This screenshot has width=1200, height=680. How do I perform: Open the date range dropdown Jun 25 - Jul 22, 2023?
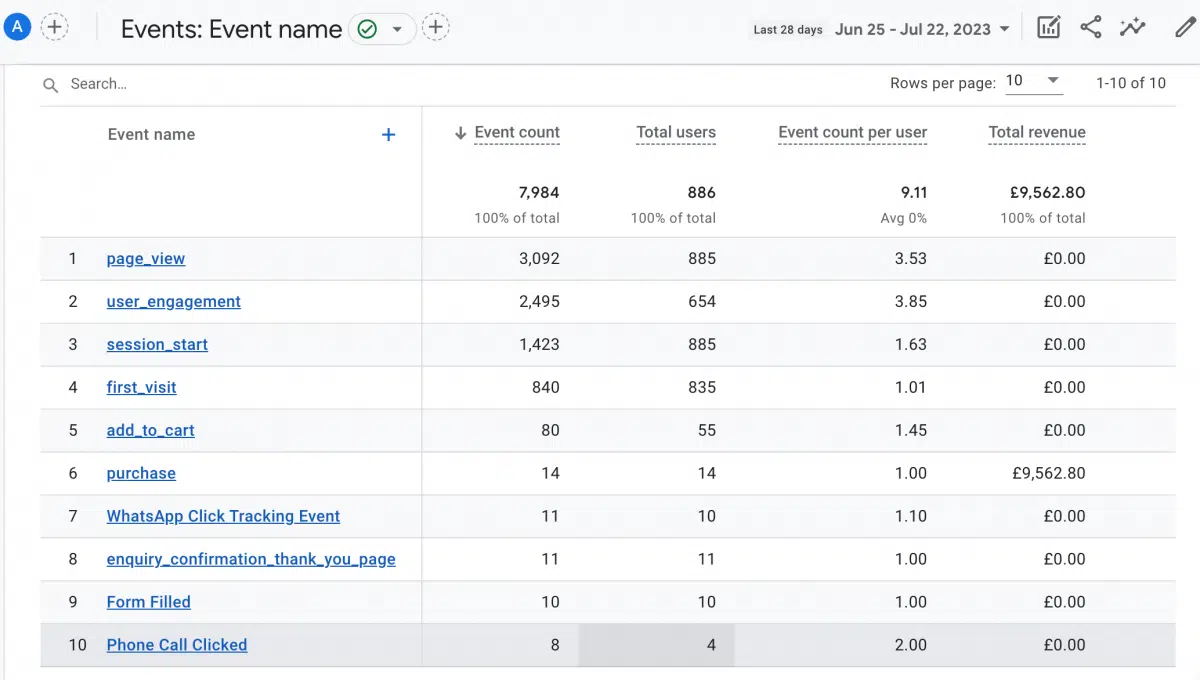coord(922,29)
